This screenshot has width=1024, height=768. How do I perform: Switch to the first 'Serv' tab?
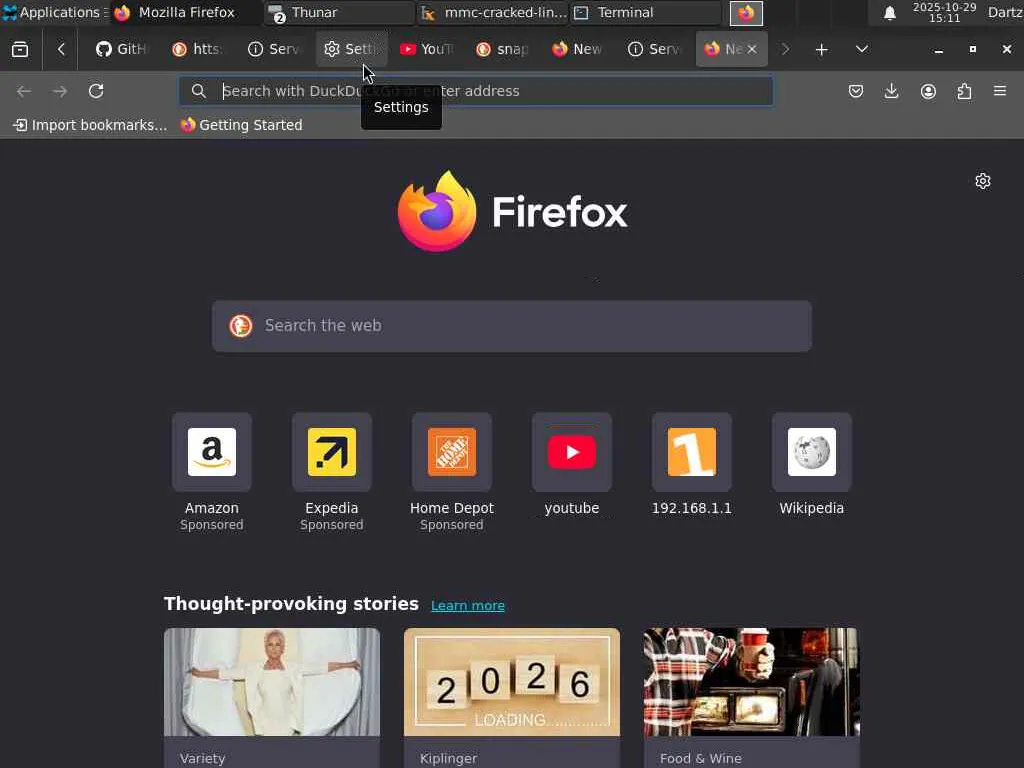coord(274,50)
